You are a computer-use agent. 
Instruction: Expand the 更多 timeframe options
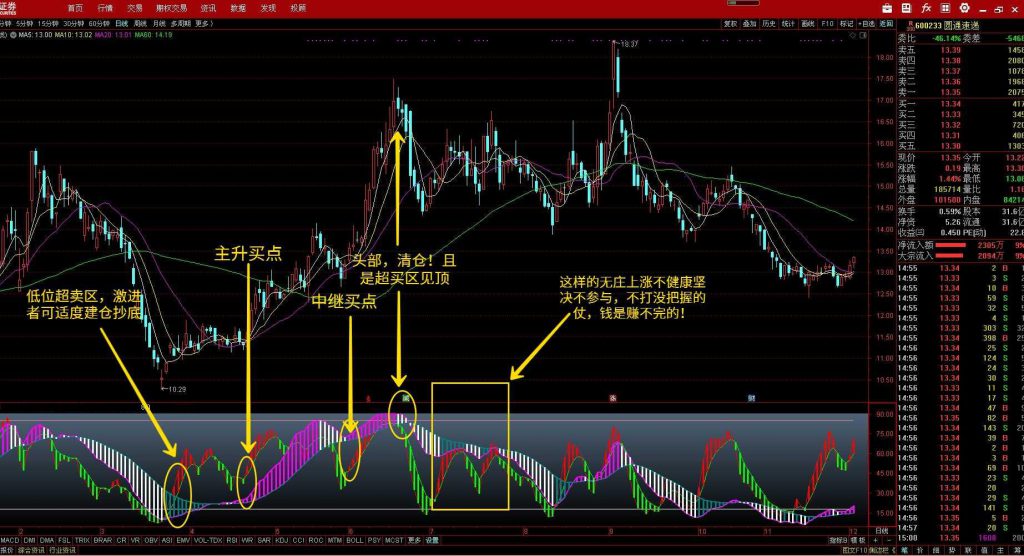pyautogui.click(x=204, y=22)
